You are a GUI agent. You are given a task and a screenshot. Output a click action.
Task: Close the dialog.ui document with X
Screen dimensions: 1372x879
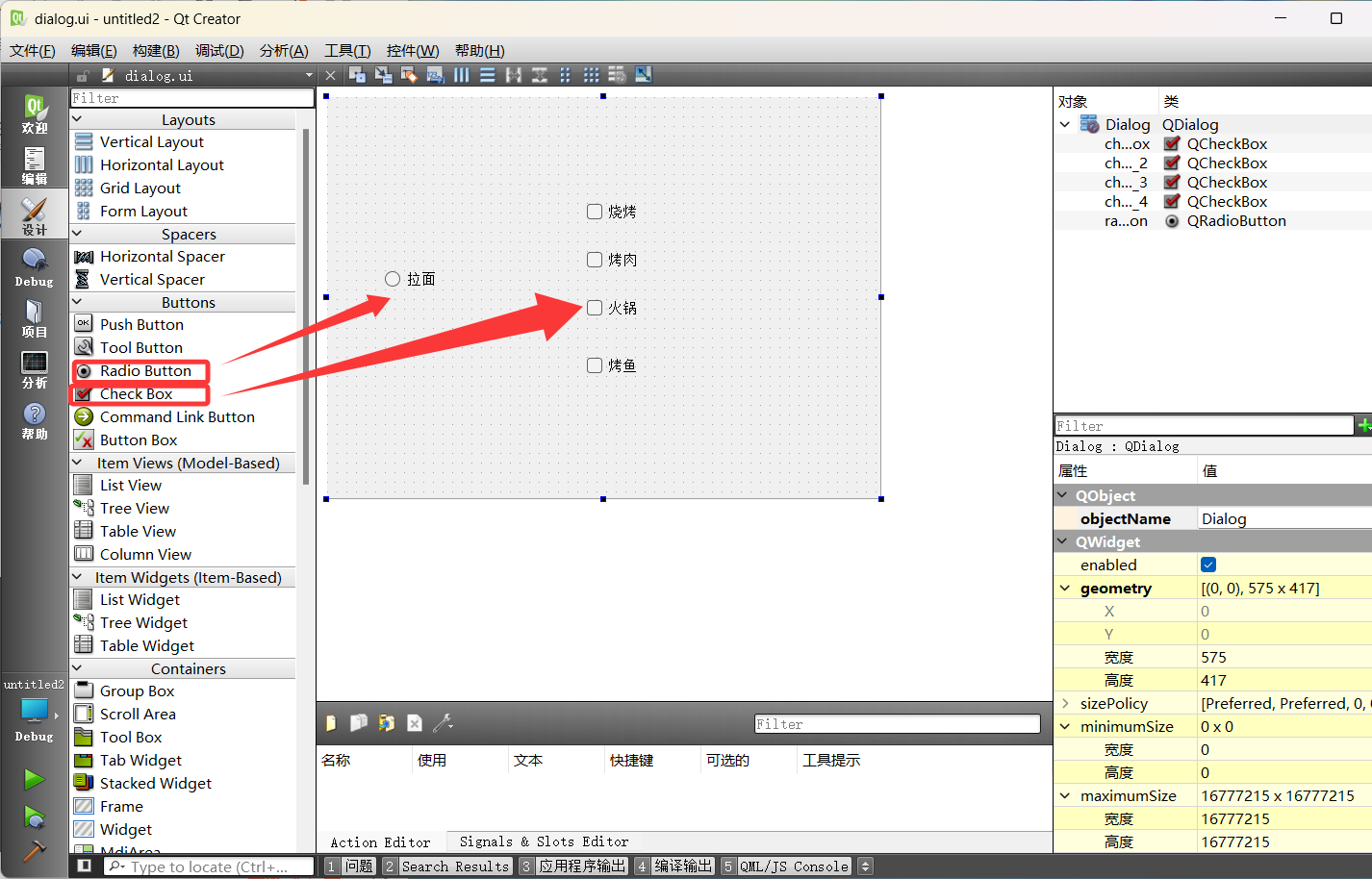click(x=331, y=75)
